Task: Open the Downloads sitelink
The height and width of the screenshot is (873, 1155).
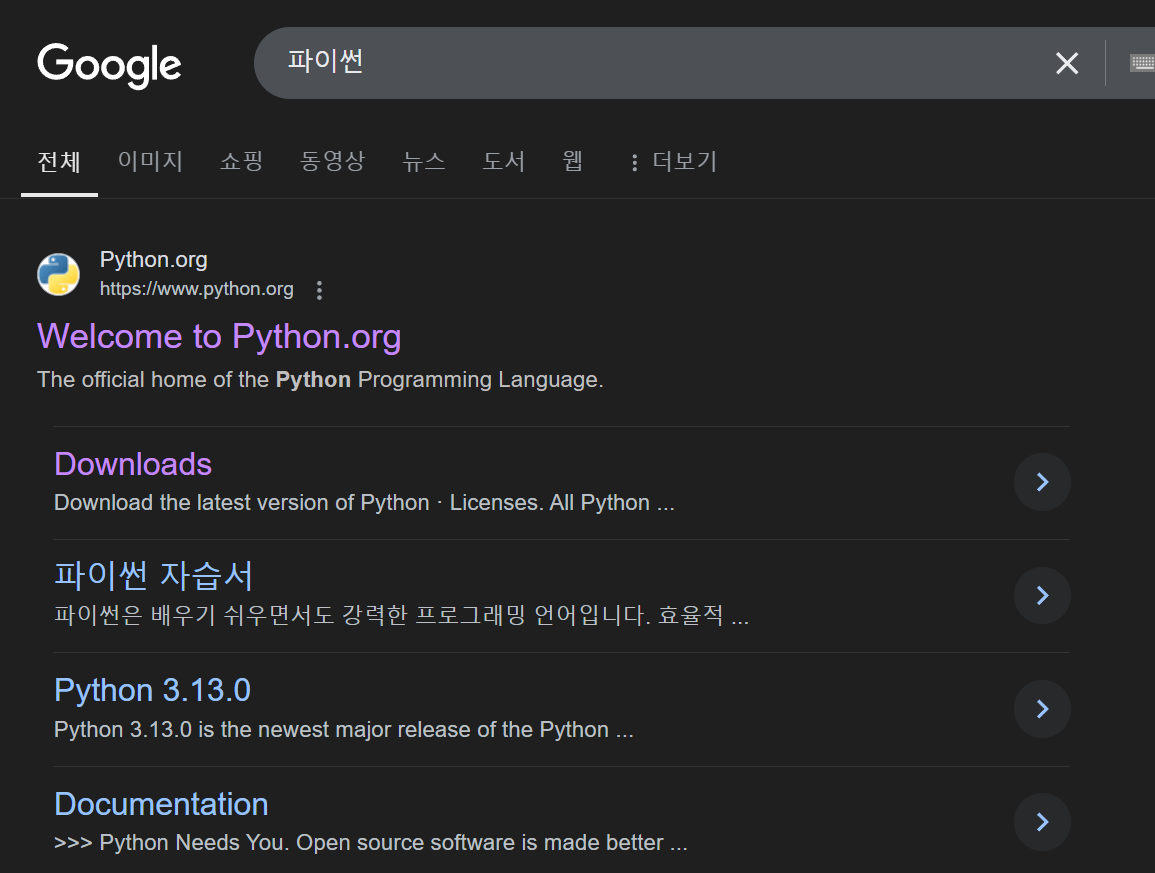Action: coord(133,465)
